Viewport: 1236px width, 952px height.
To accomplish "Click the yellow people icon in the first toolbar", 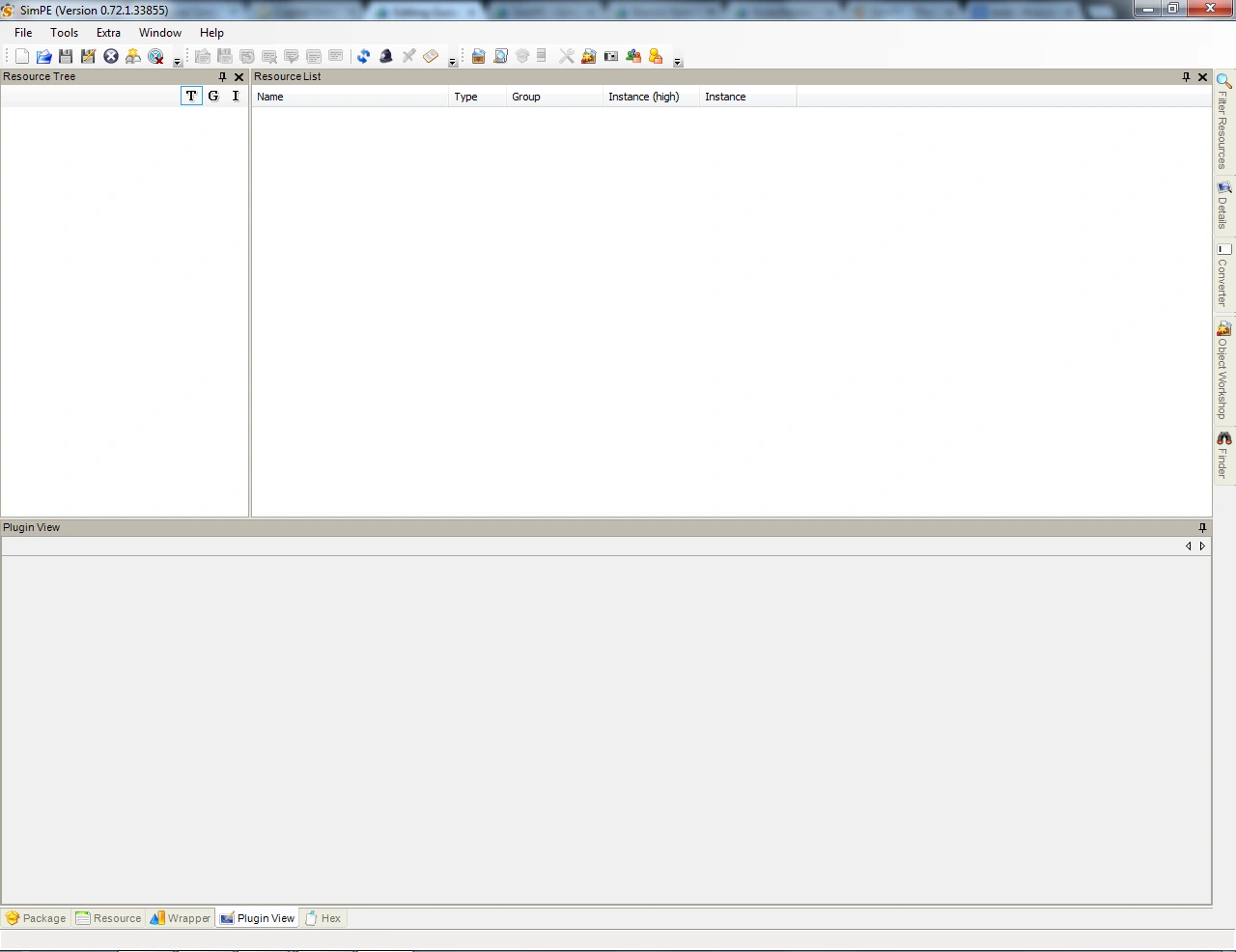I will (x=133, y=56).
